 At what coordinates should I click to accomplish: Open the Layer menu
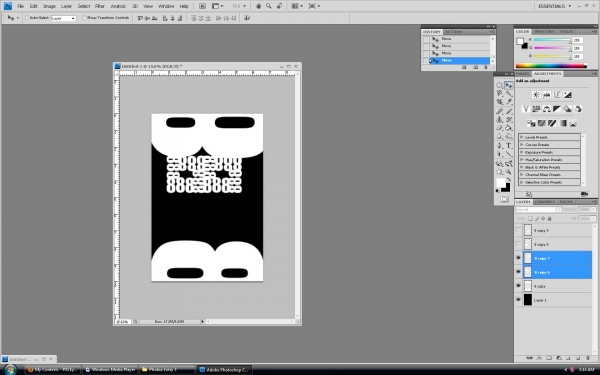(67, 6)
